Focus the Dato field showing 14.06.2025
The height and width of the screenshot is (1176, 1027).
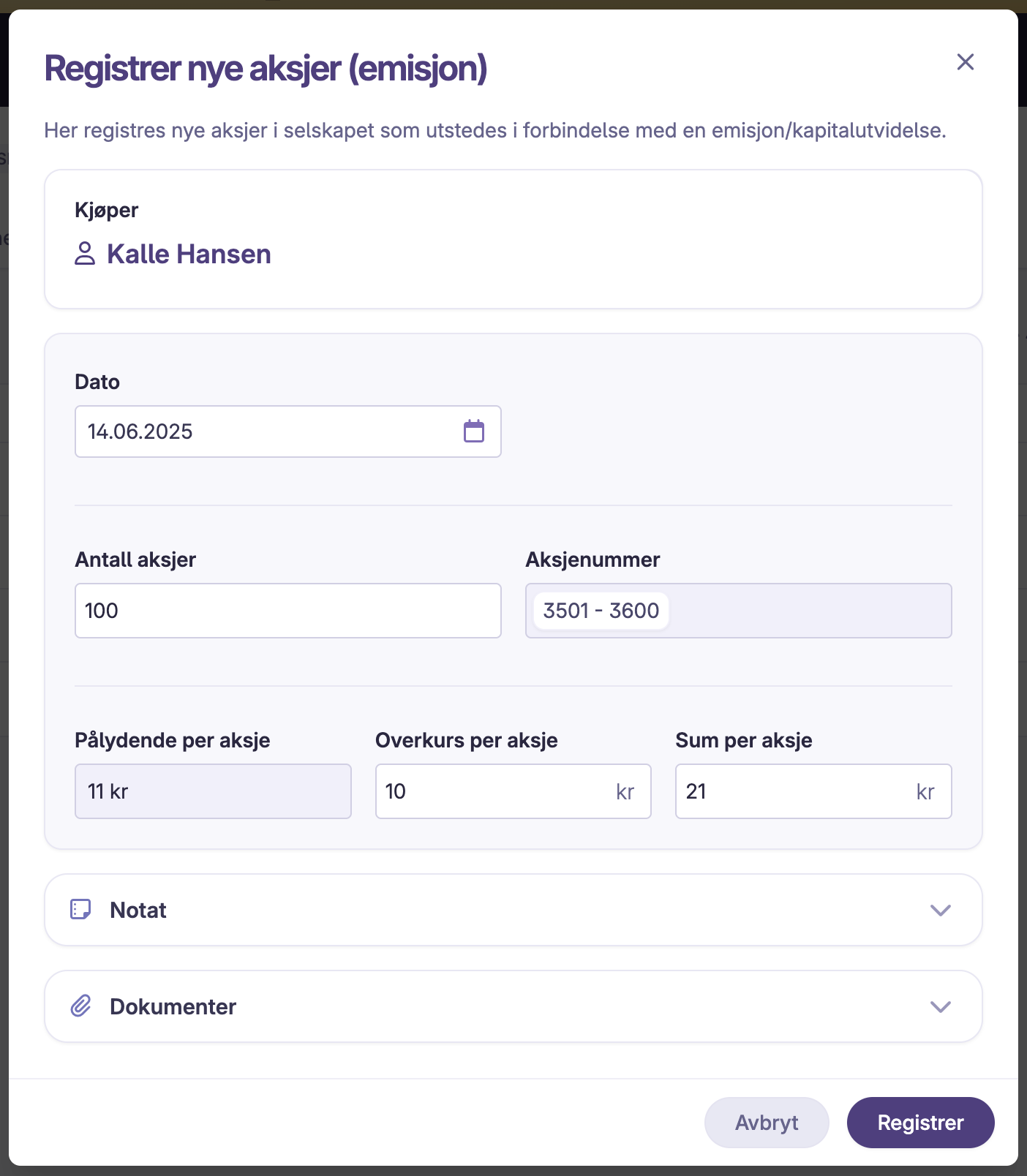pos(288,431)
